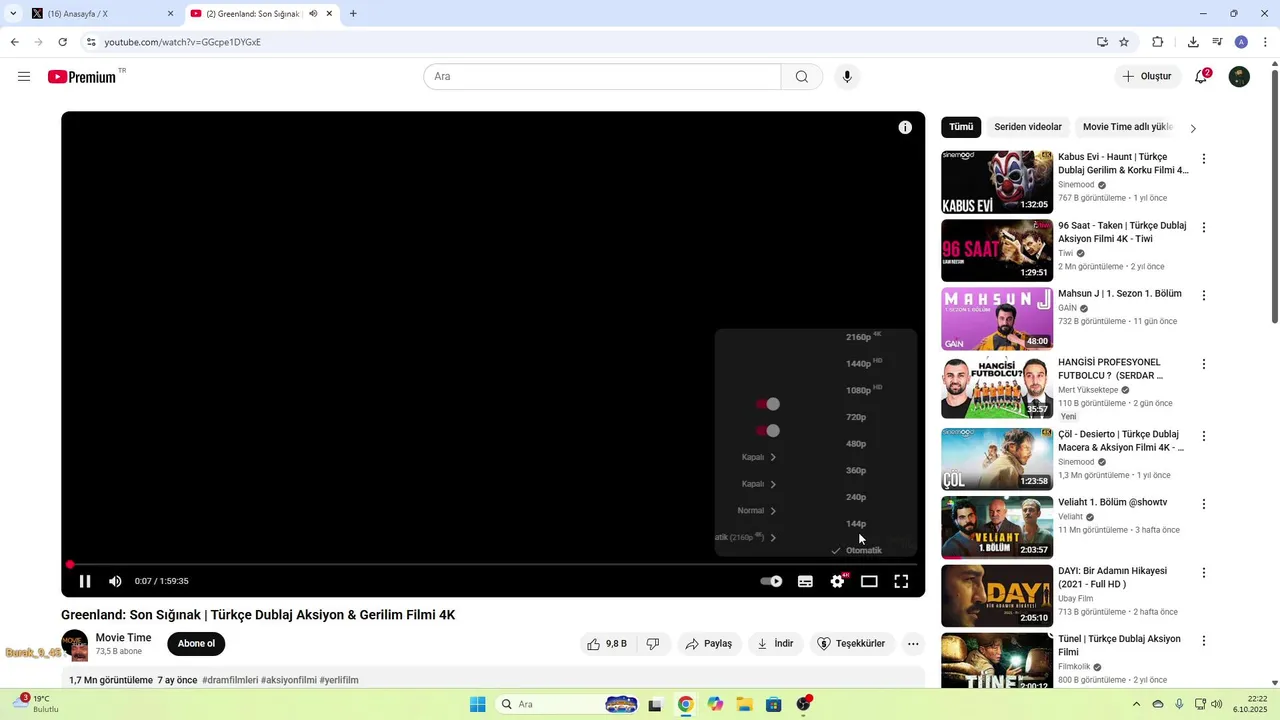Click Paylaş share button

click(709, 644)
